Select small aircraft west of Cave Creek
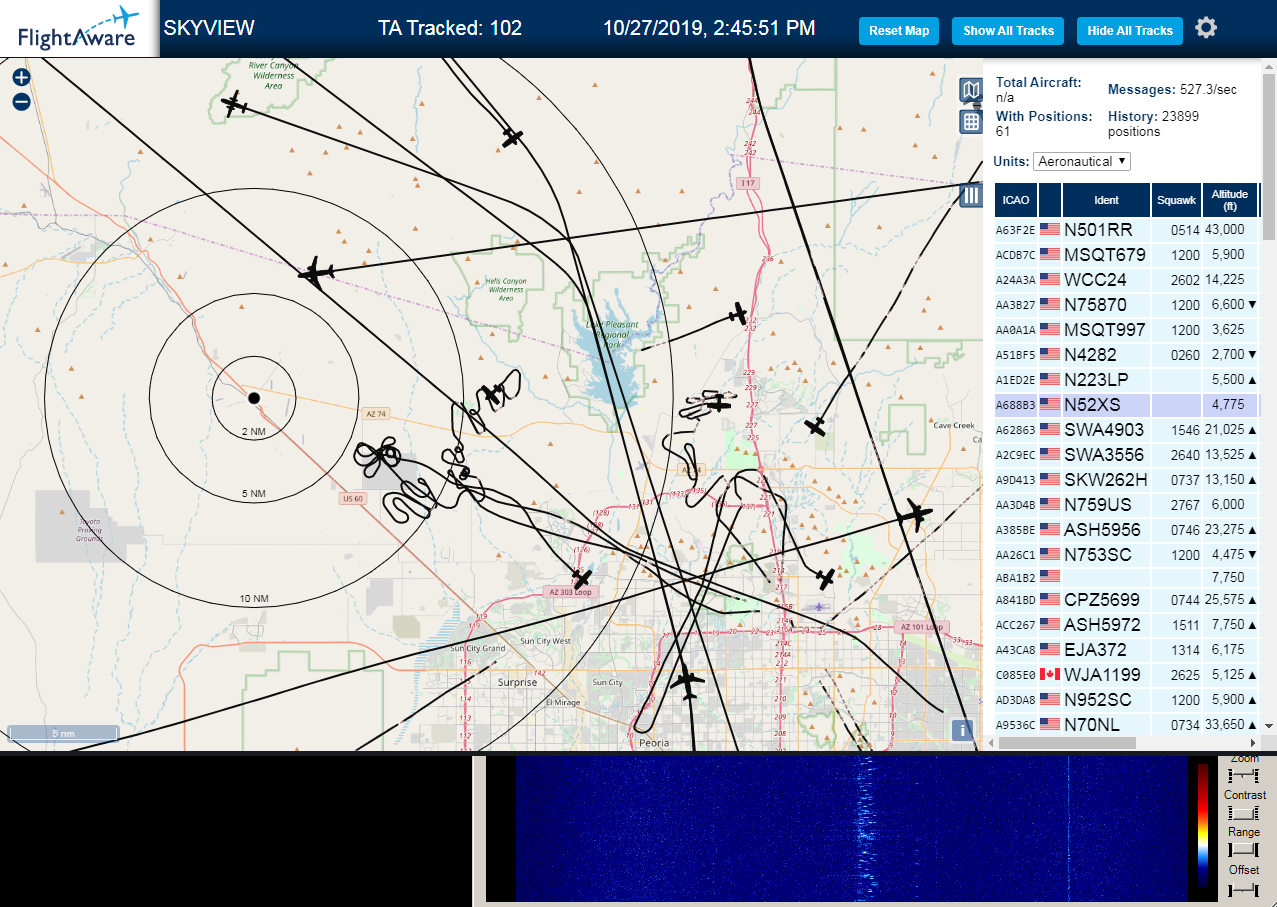Viewport: 1277px width, 907px height. point(816,426)
